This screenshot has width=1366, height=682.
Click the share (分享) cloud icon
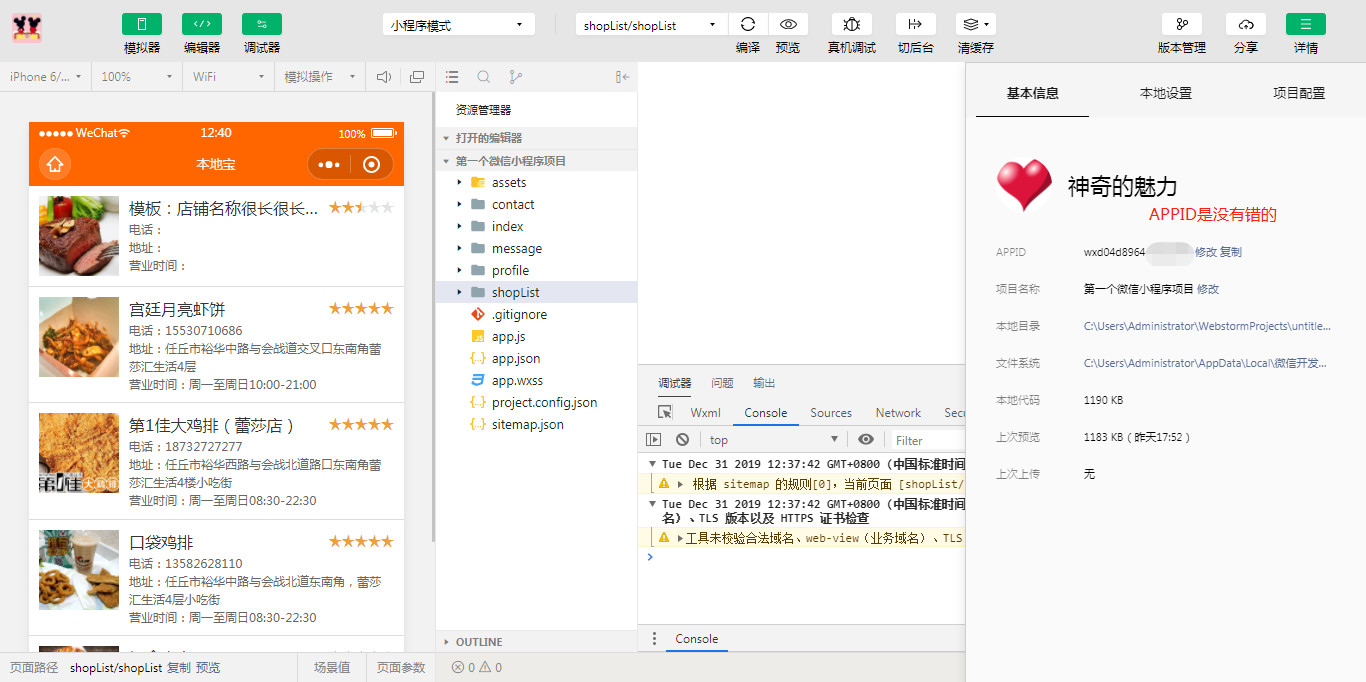[x=1246, y=24]
